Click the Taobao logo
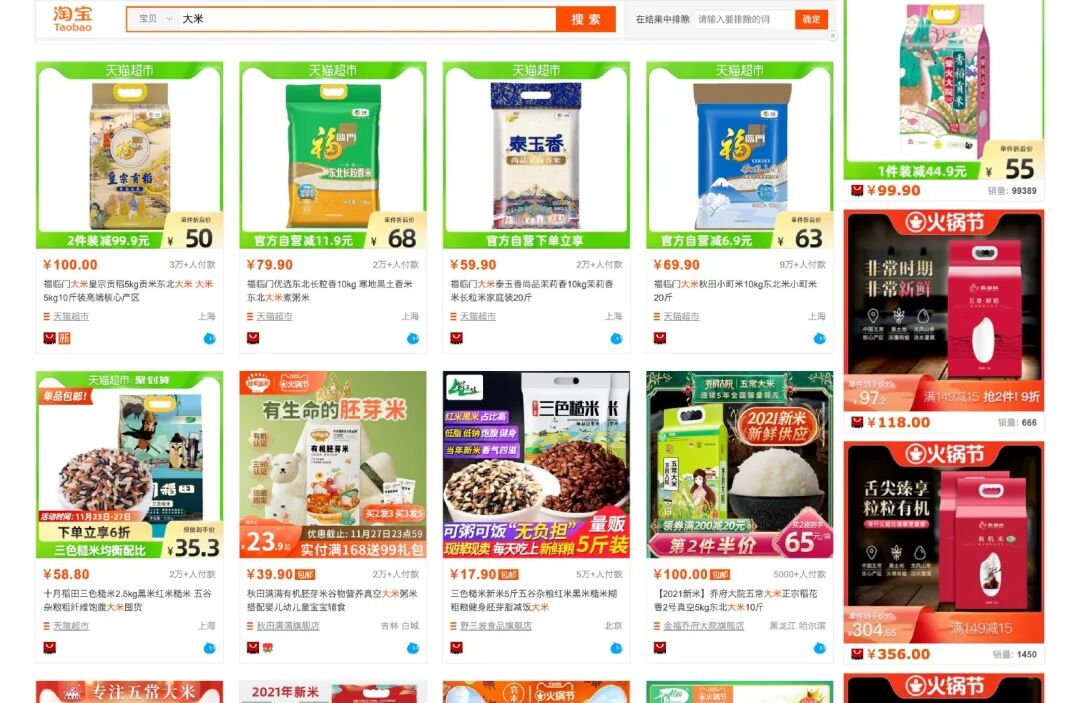 72,18
